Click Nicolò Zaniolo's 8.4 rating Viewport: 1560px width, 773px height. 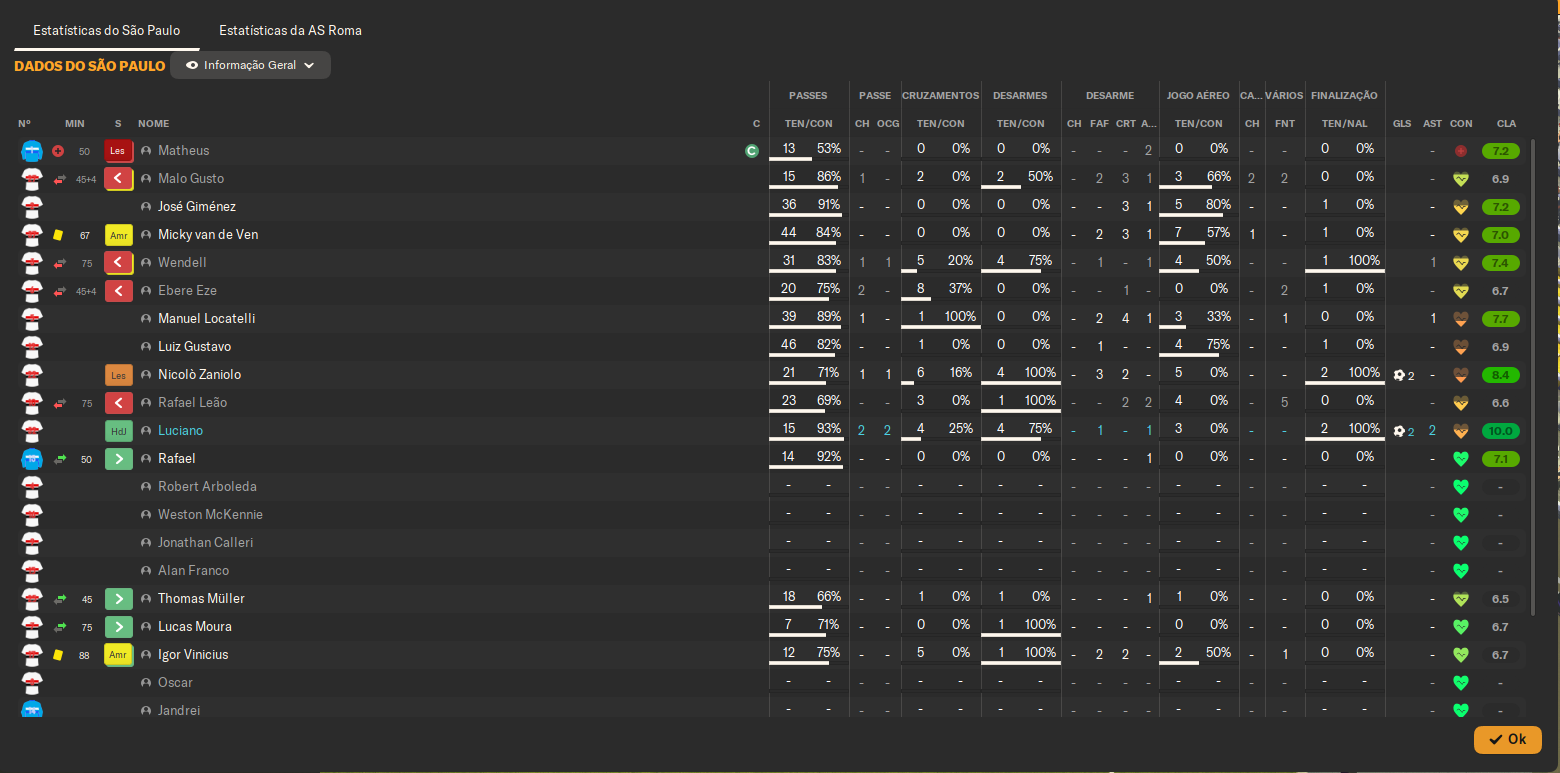coord(1501,375)
